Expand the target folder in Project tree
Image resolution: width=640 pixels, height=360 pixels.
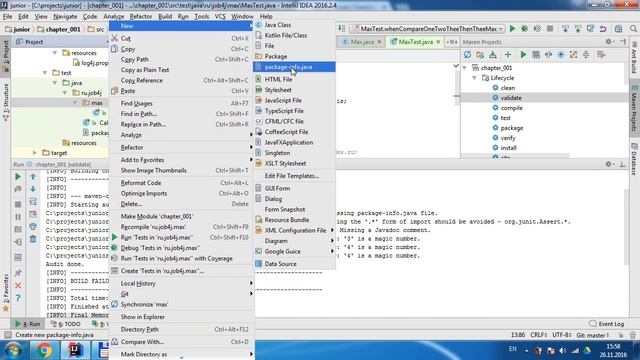coord(35,153)
